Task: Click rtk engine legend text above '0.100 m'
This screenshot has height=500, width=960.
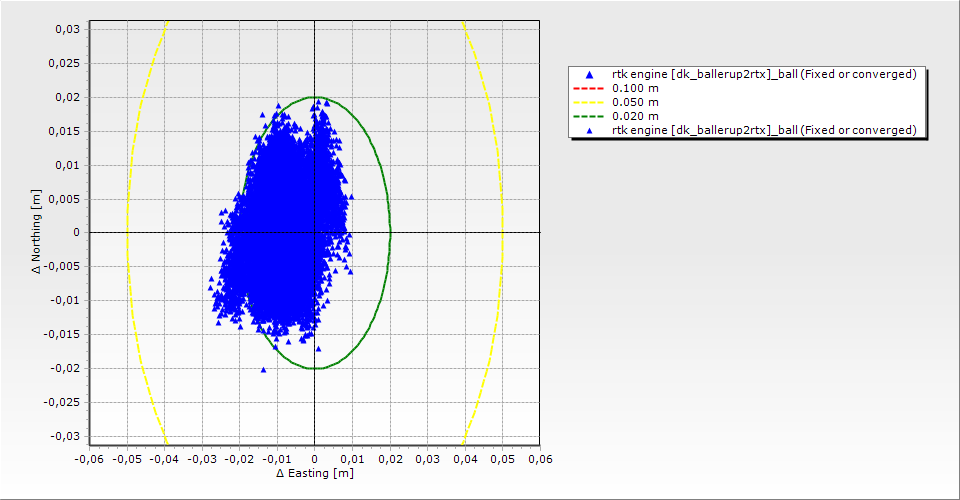Action: 764,74
